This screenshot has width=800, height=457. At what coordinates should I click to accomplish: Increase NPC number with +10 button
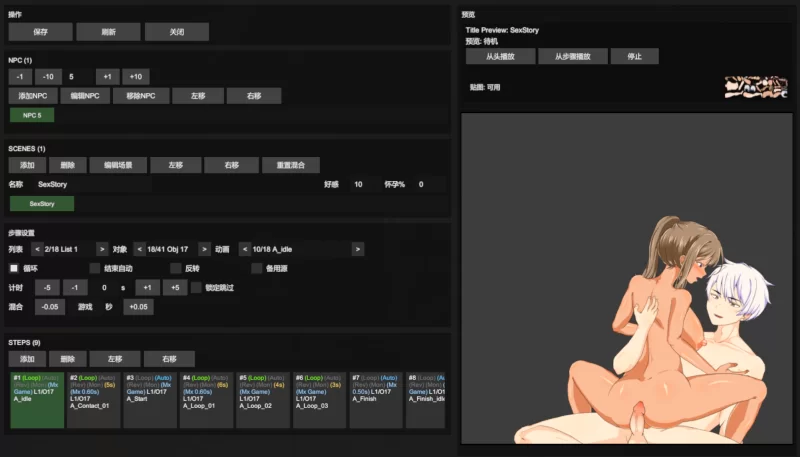tap(136, 77)
